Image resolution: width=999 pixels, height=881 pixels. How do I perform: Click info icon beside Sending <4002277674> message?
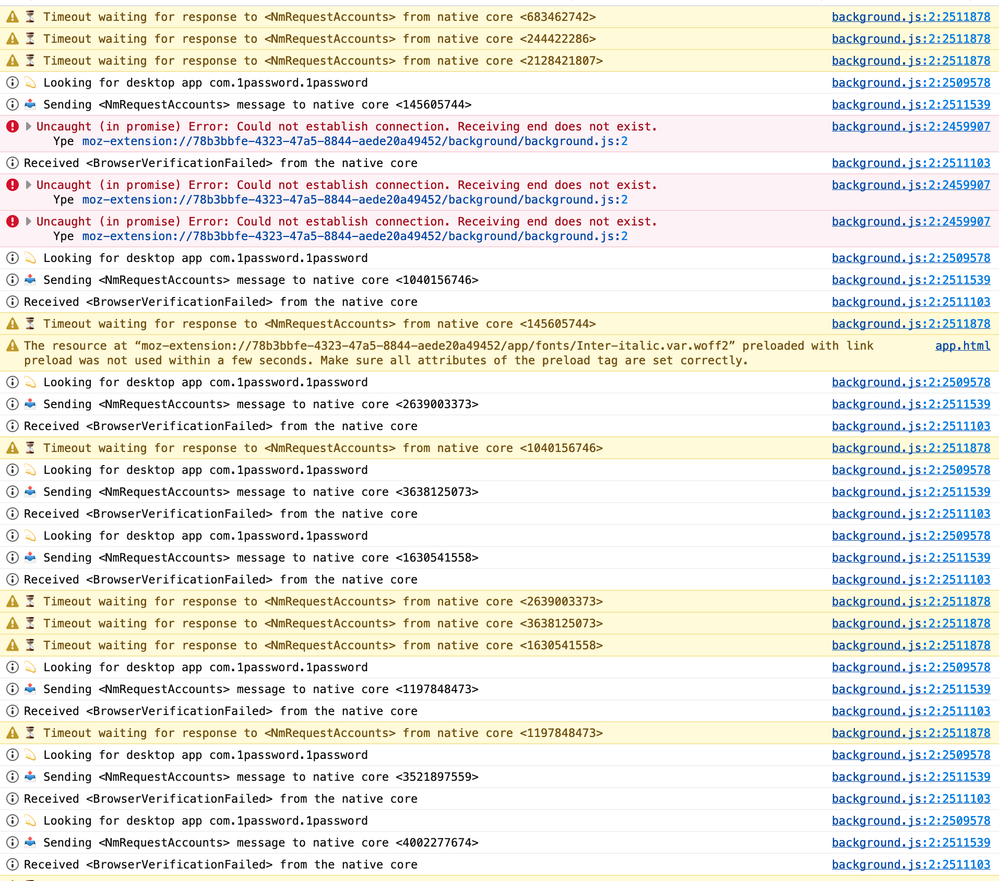pos(12,843)
